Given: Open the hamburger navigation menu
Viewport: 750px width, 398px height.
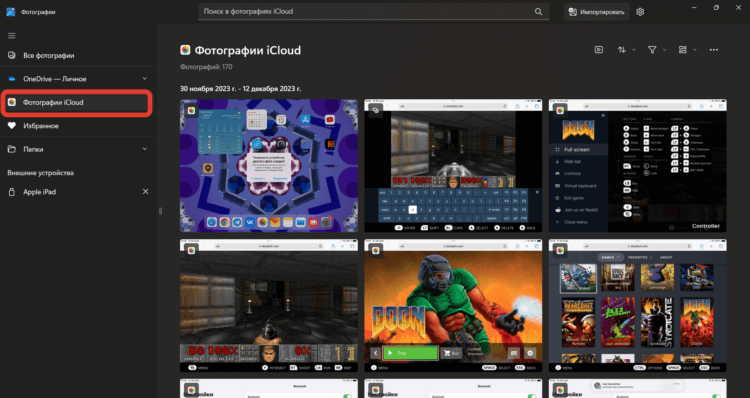Looking at the screenshot, I should click(11, 35).
